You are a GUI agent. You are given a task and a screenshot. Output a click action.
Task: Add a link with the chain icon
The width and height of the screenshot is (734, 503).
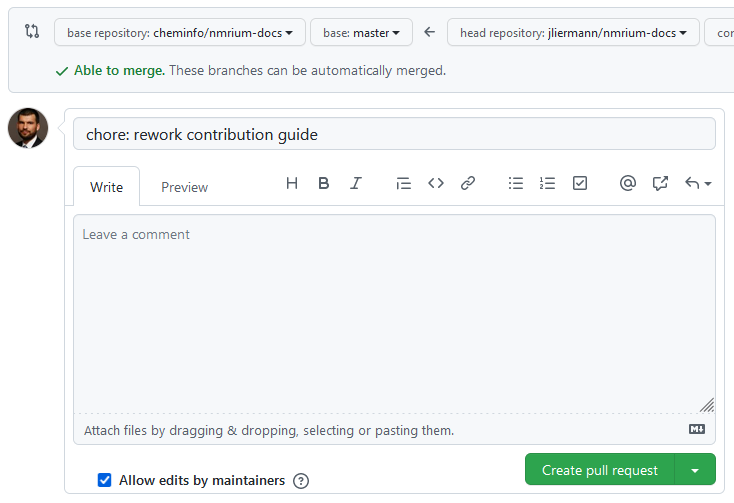pyautogui.click(x=468, y=183)
